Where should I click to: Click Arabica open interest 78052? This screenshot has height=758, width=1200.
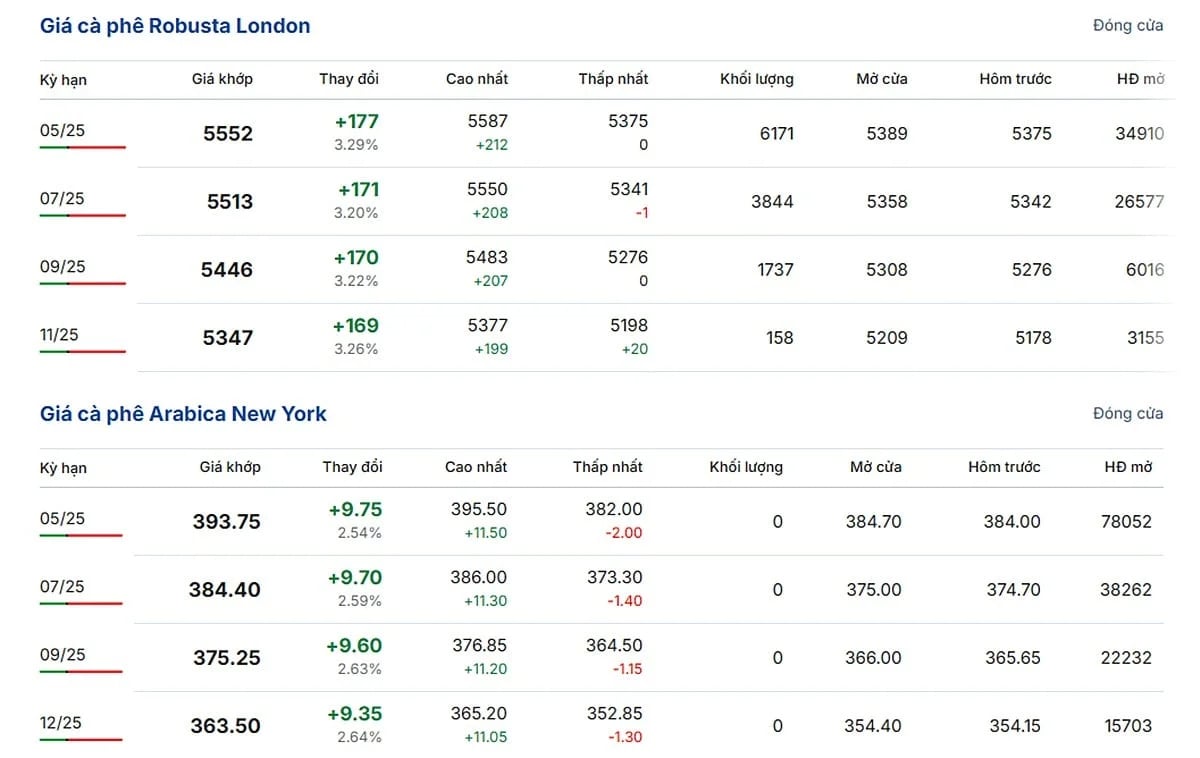(x=1127, y=521)
